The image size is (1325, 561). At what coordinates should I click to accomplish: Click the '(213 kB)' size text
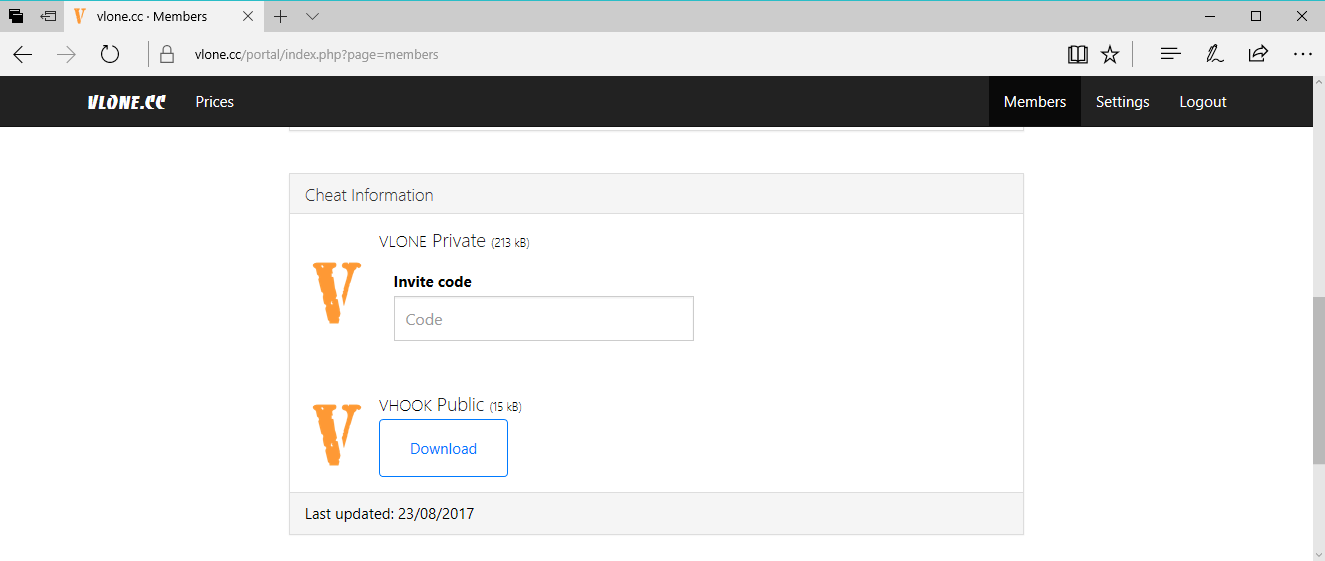tap(510, 243)
